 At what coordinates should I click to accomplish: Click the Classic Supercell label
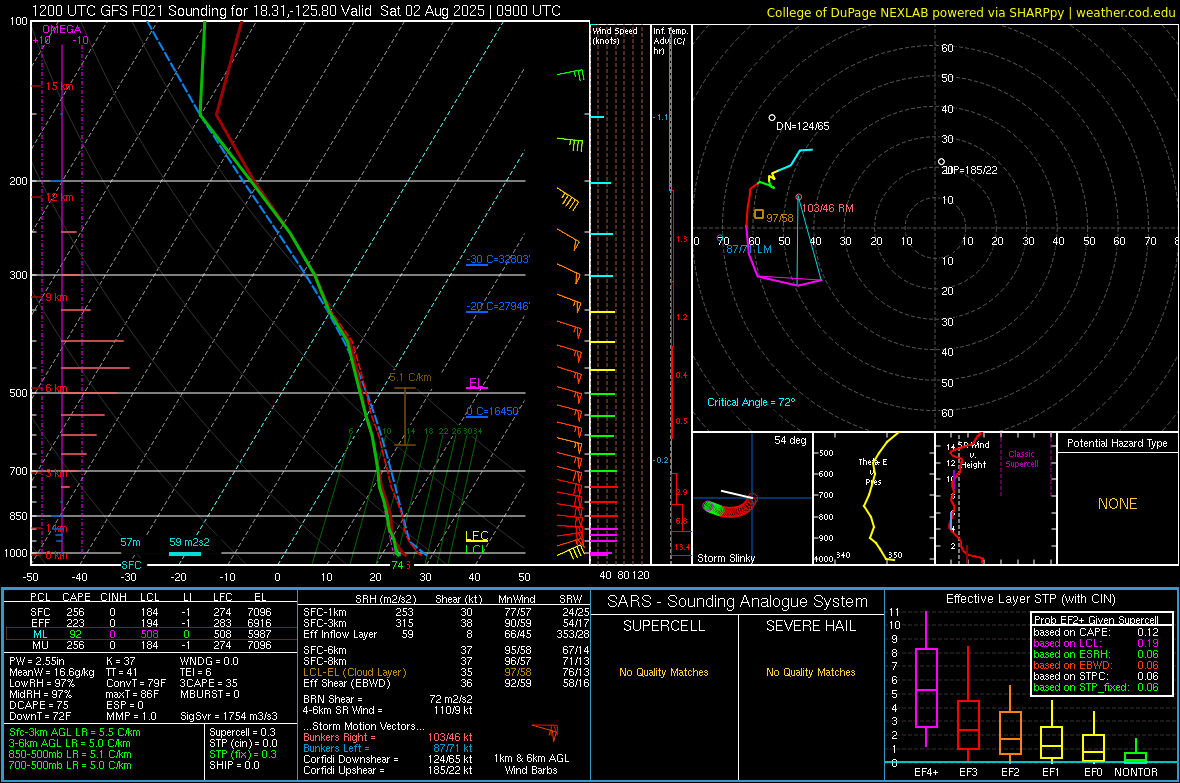1021,459
